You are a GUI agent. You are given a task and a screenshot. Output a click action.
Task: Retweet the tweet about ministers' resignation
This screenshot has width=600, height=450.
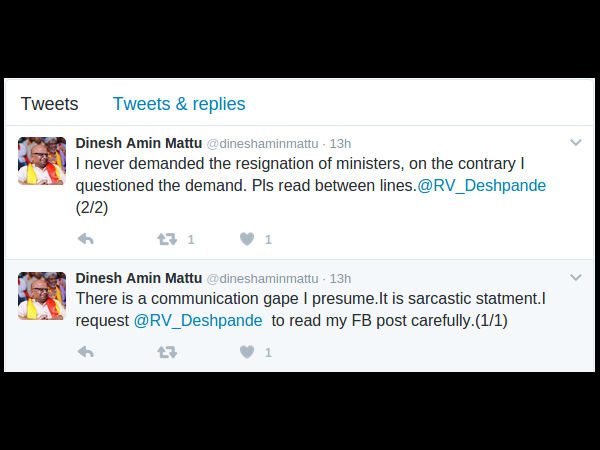coord(167,239)
